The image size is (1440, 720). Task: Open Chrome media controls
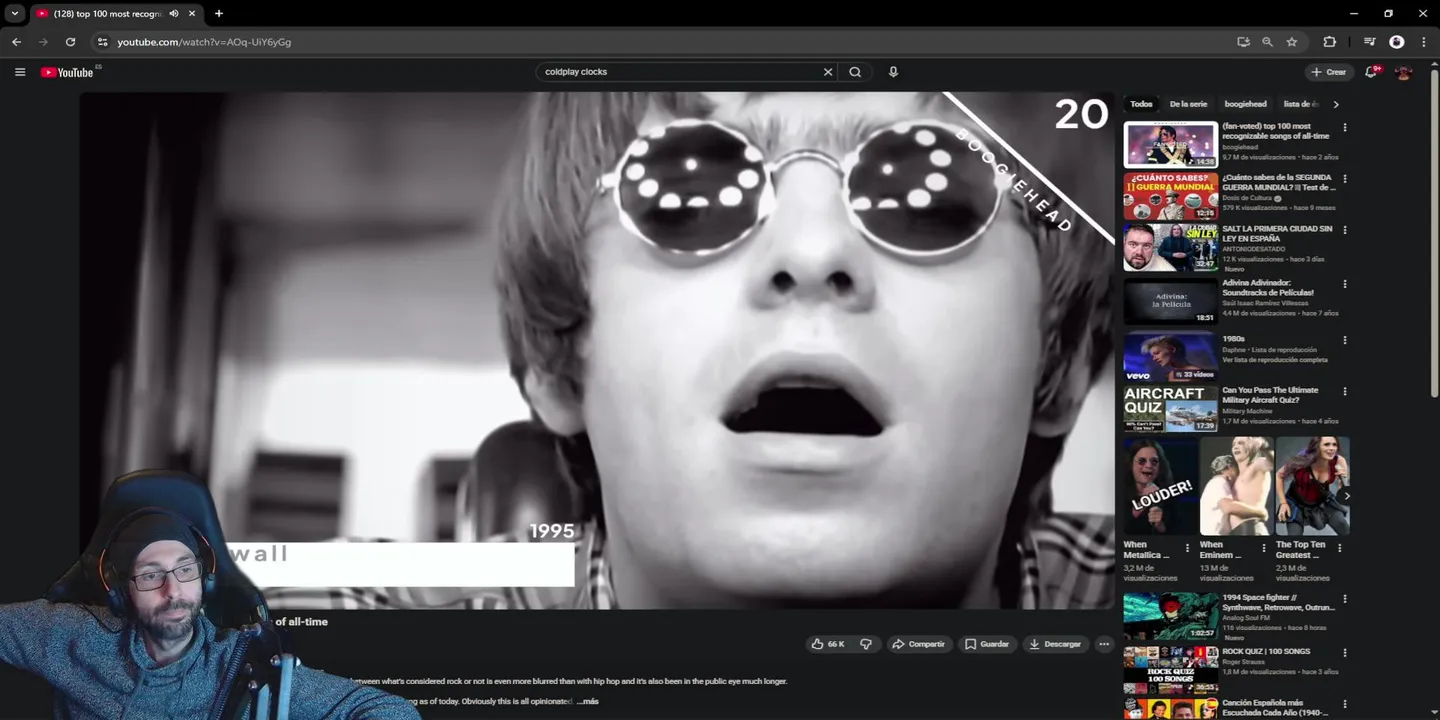tap(1369, 42)
